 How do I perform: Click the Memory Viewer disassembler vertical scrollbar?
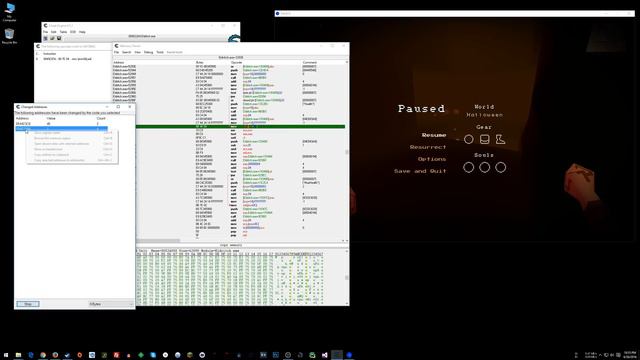(x=347, y=151)
